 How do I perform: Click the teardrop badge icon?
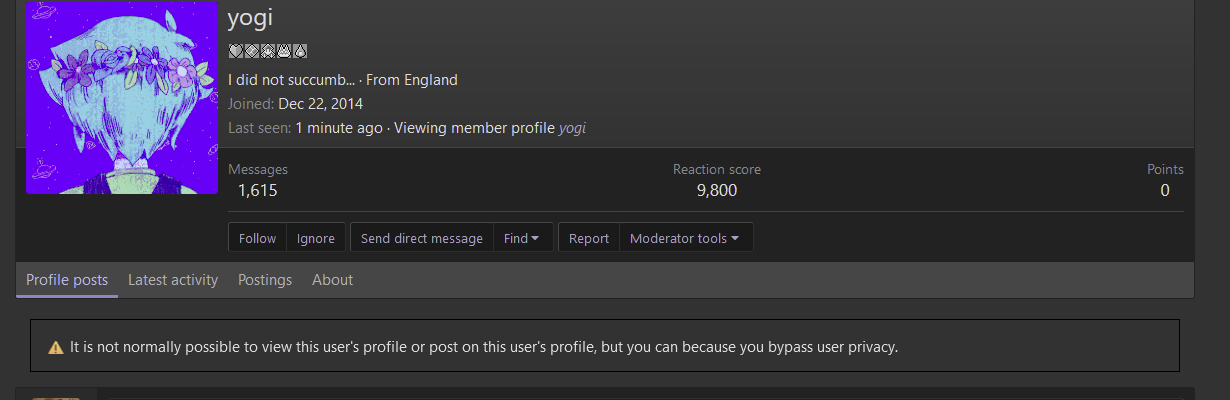300,51
